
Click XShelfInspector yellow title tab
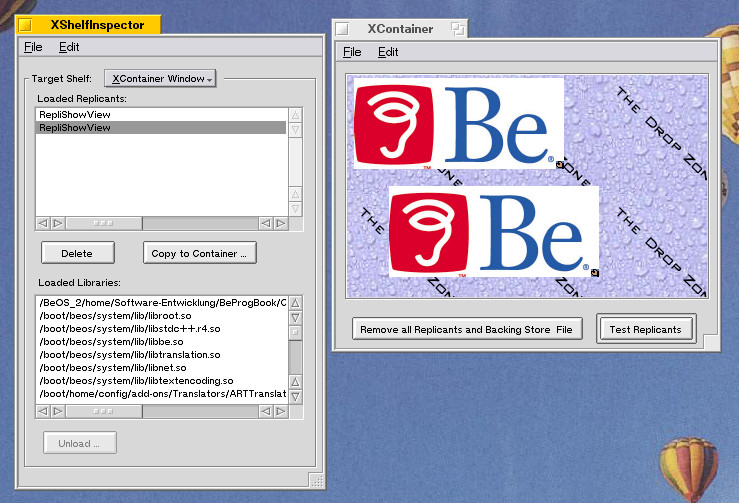coord(88,25)
